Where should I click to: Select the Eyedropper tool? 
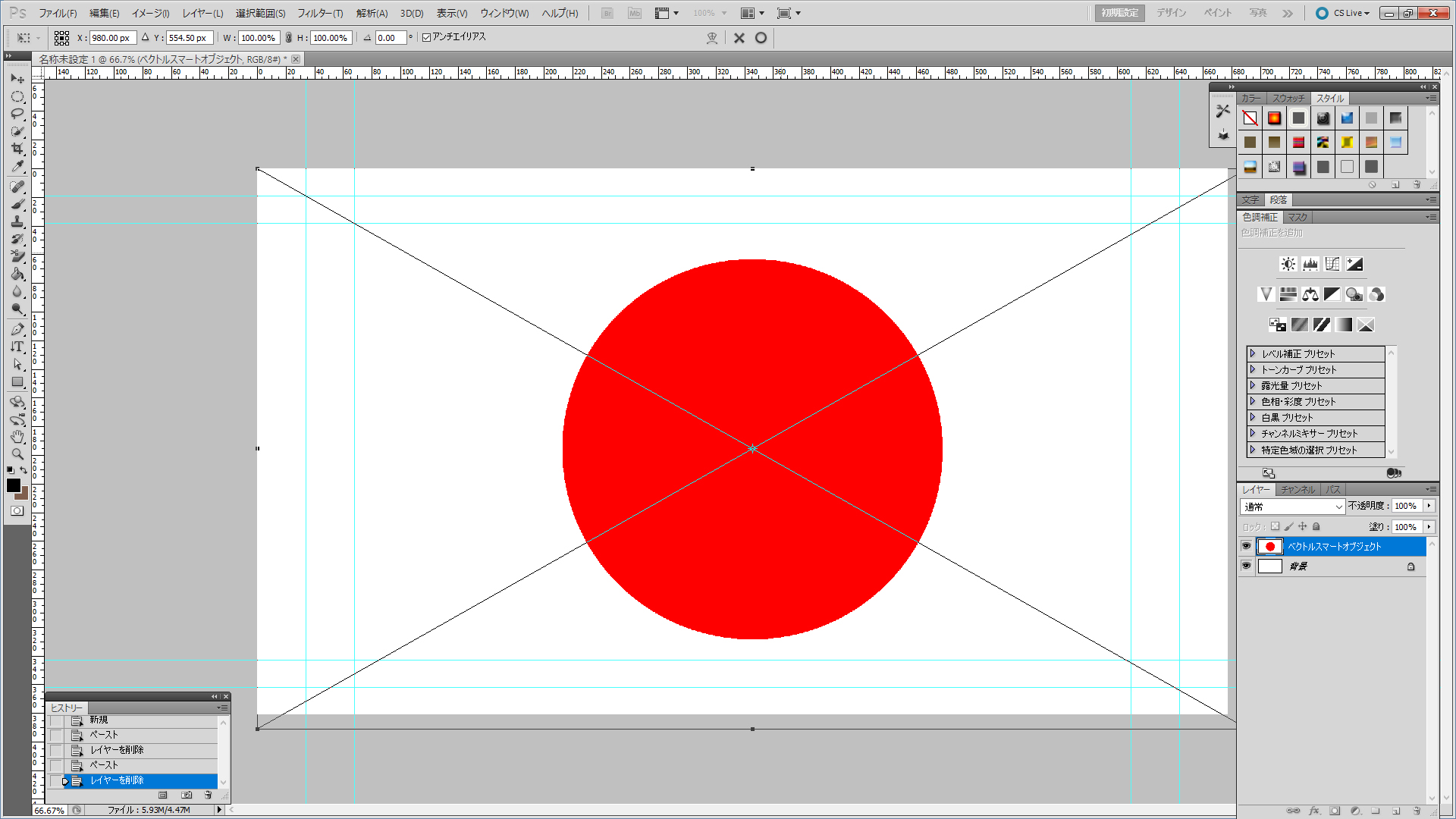[17, 166]
